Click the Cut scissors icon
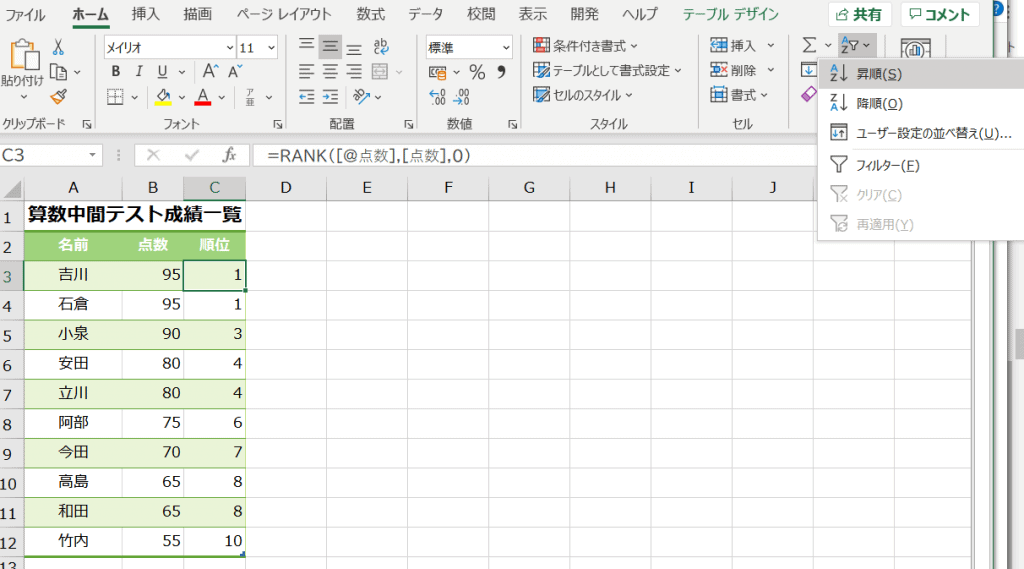 tap(58, 47)
